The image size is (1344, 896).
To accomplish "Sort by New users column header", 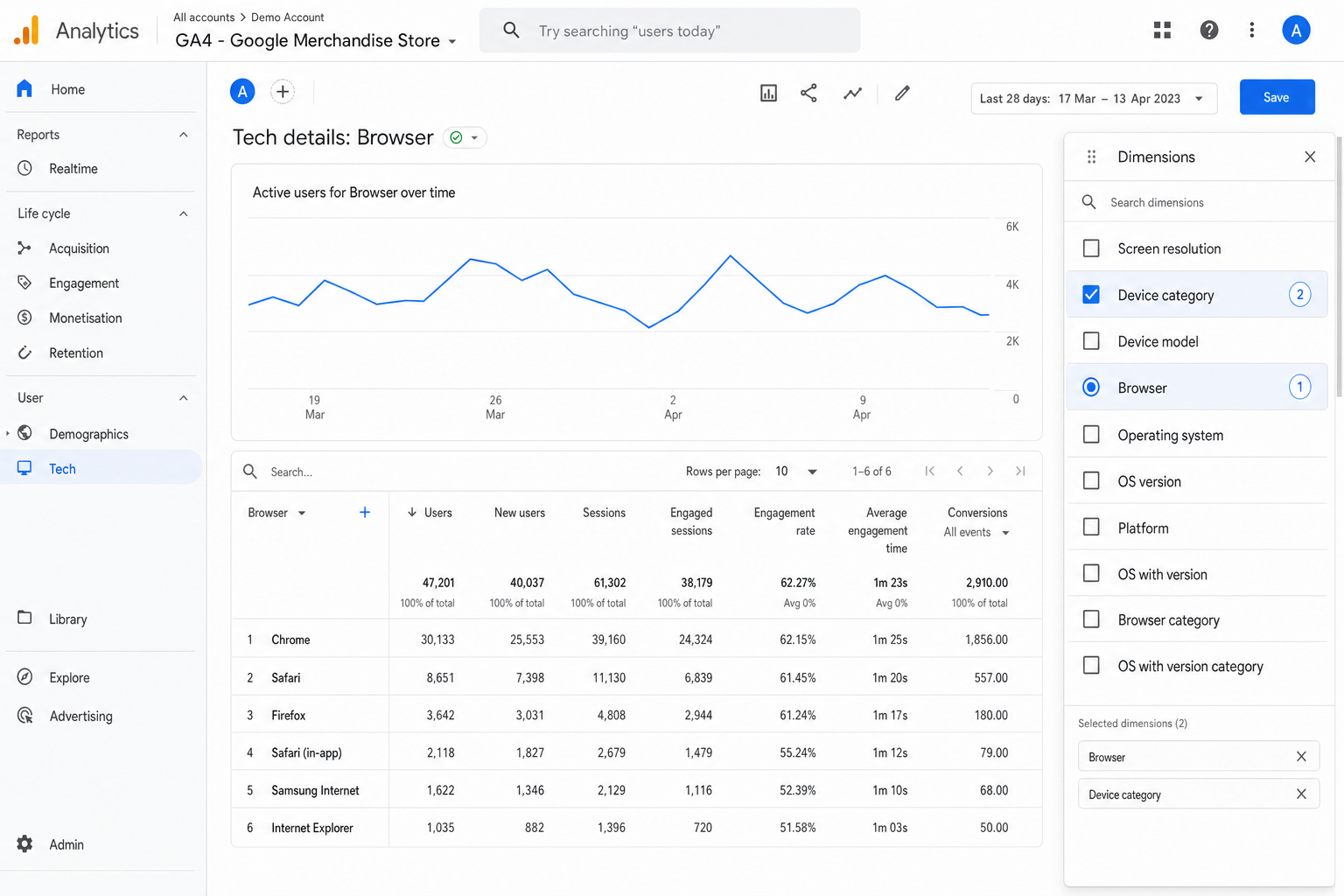I will tap(520, 513).
